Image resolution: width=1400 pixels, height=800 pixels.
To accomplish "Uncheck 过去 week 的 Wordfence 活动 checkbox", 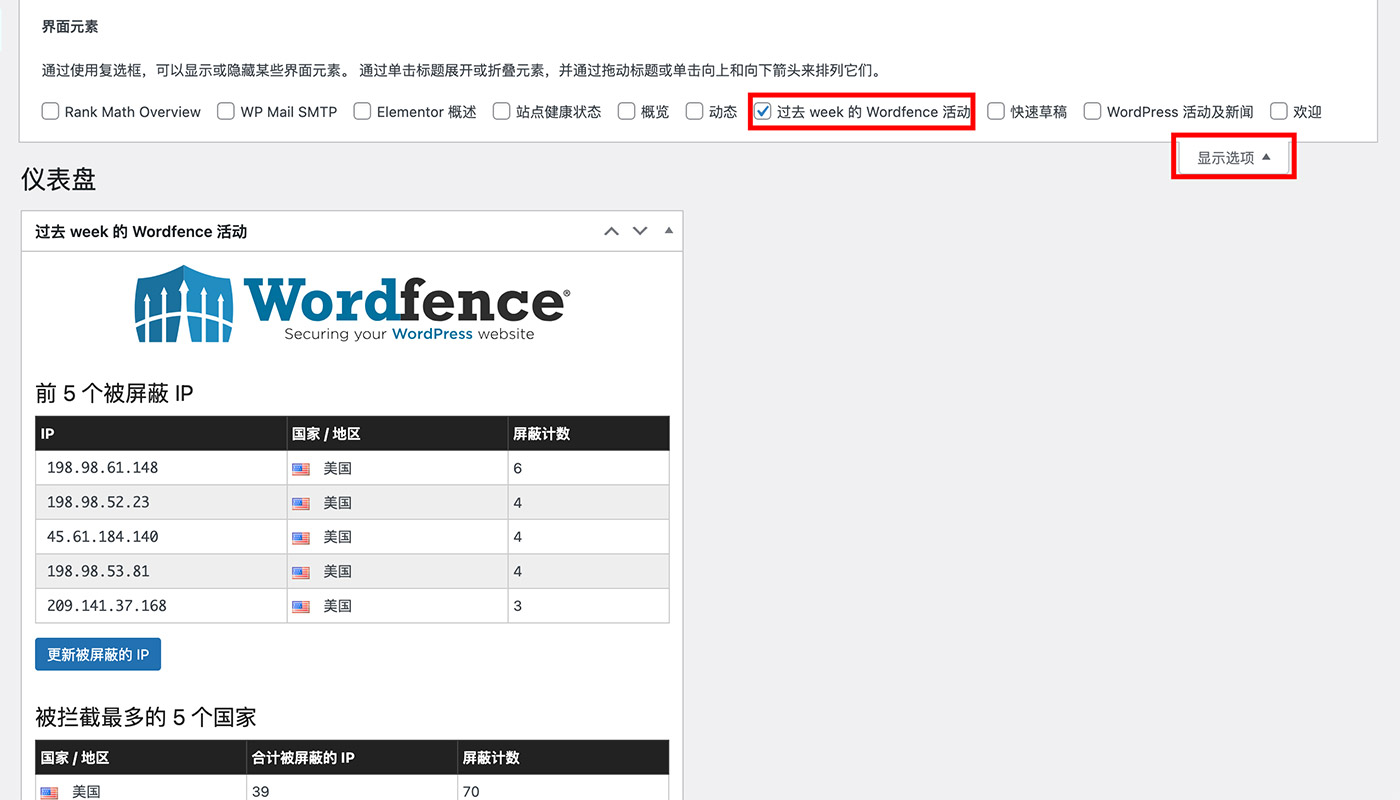I will coord(763,111).
